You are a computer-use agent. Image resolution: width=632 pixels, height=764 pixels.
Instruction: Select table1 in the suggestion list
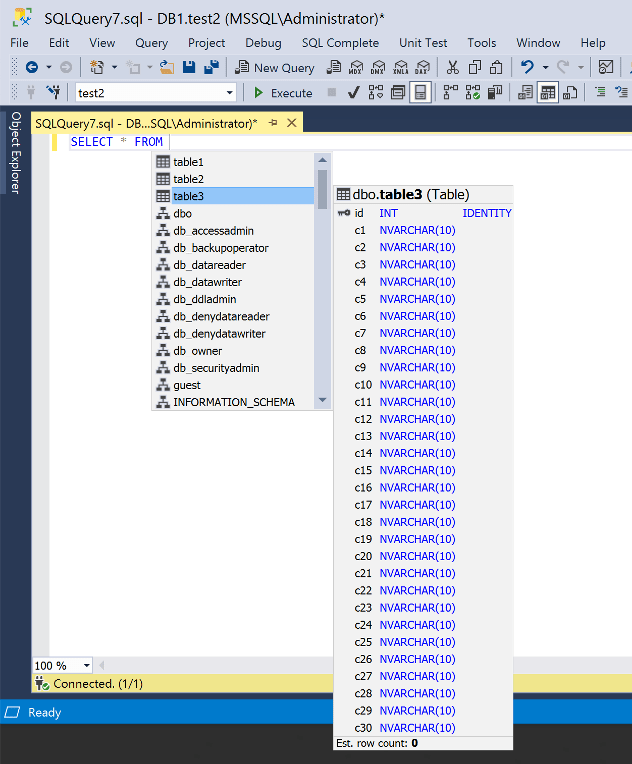pos(234,162)
